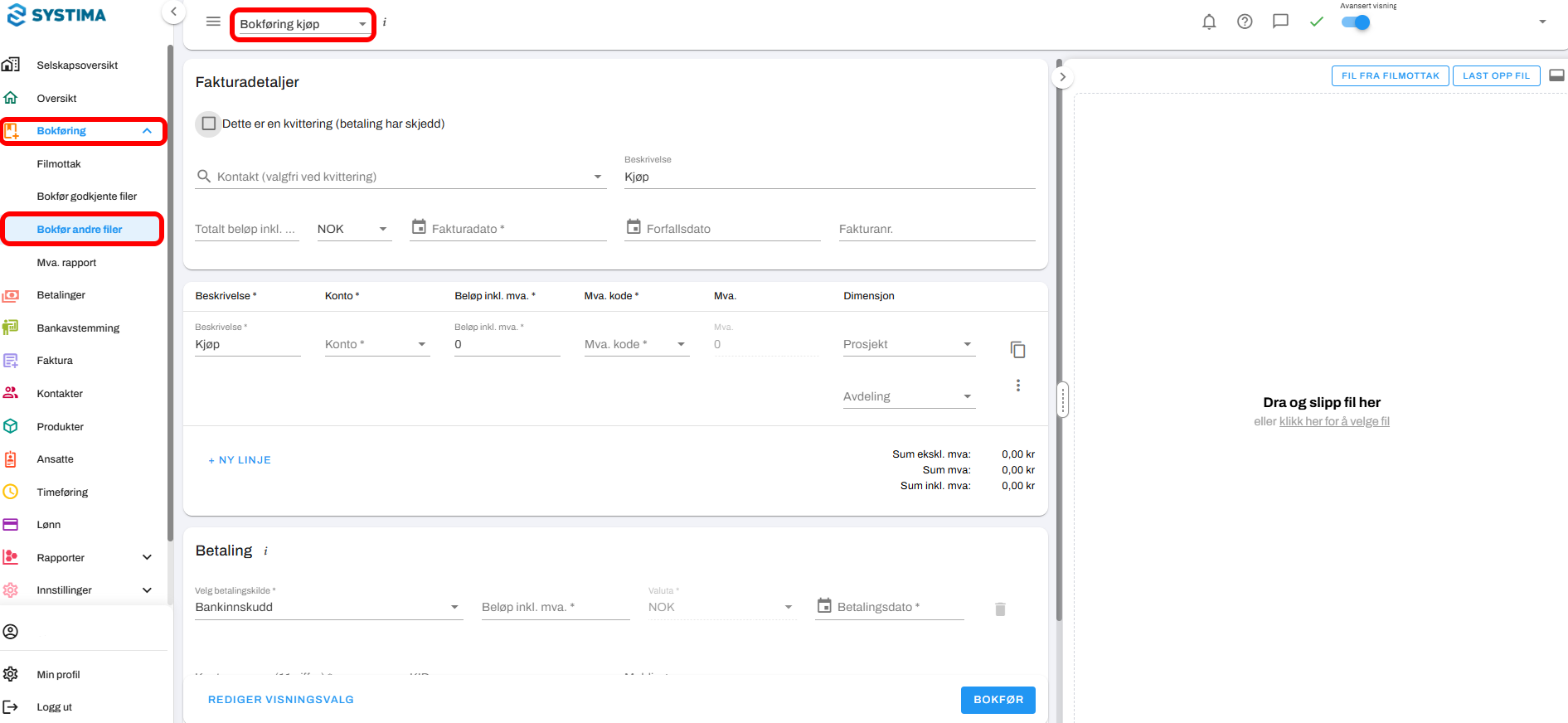
Task: Open Forfallsdato calendar icon
Action: (634, 227)
